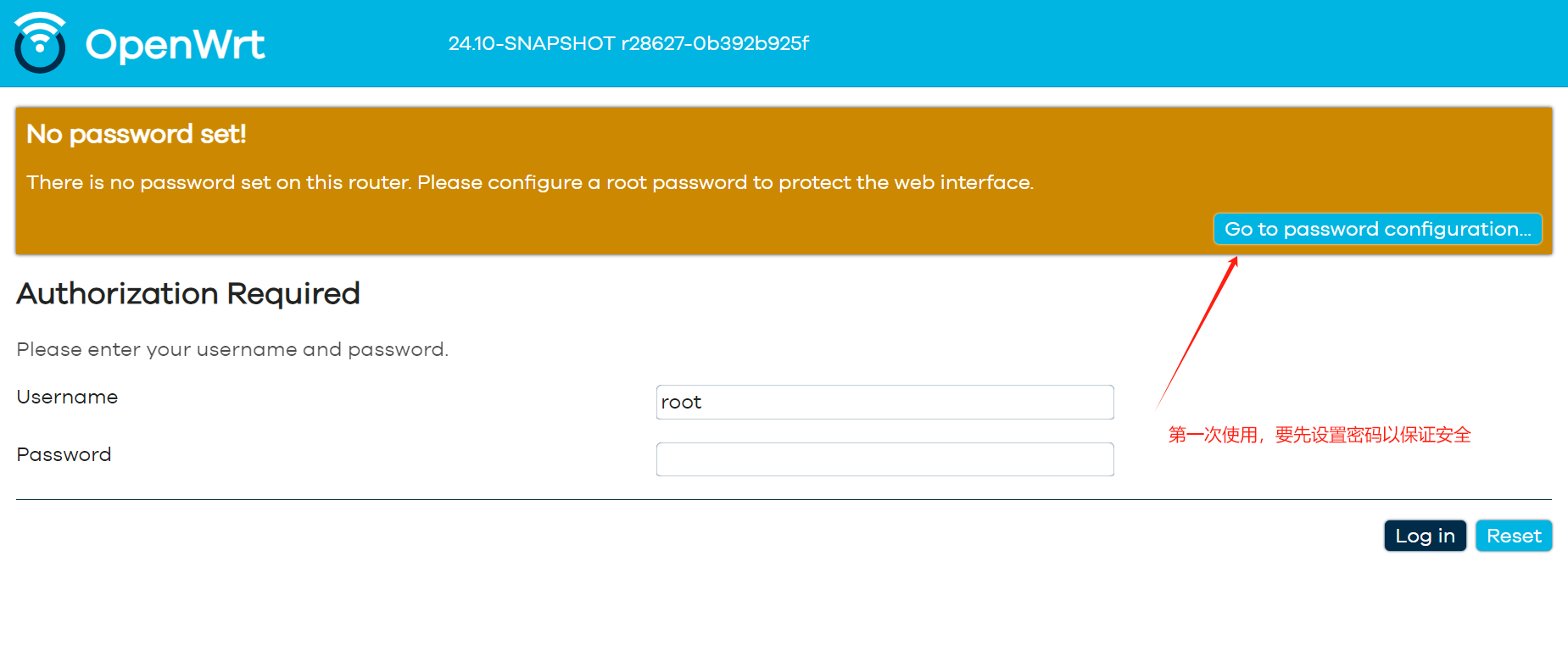
Task: Click the 24.10-SNAPSHOT version string
Action: click(x=628, y=43)
